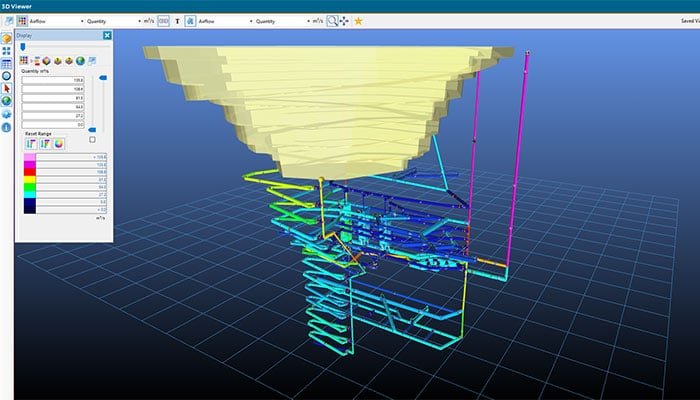
Task: Click the yellow star favorite icon
Action: 359,20
